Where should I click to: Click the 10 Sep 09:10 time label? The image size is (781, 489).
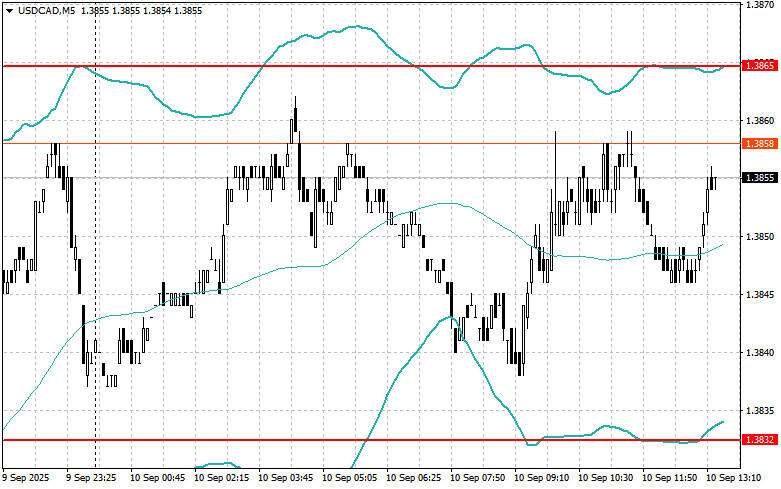pyautogui.click(x=541, y=478)
